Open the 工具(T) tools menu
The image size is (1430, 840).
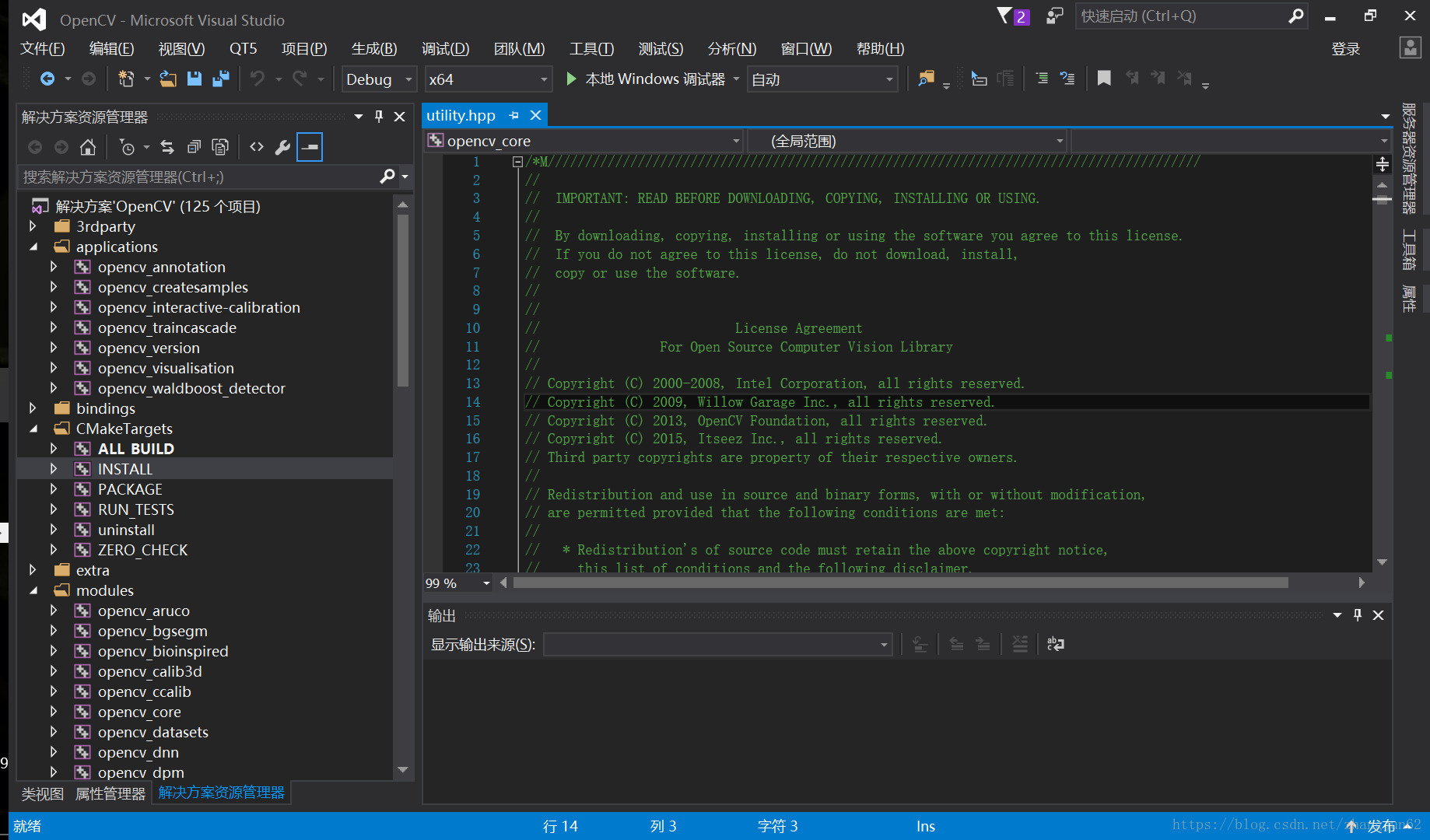[592, 49]
